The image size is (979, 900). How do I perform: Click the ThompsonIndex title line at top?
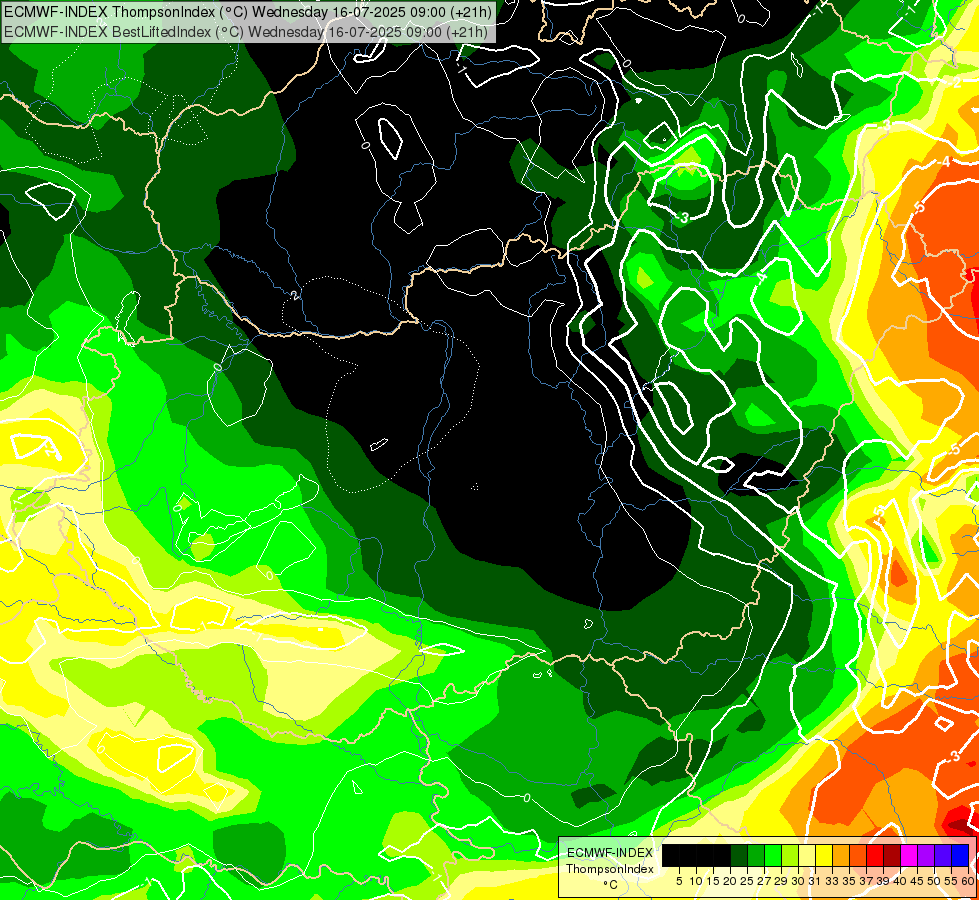(x=248, y=11)
